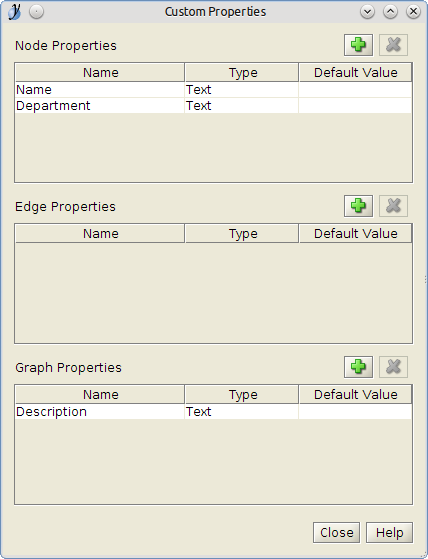Add a new graph property with green plus
The height and width of the screenshot is (559, 428).
[358, 366]
